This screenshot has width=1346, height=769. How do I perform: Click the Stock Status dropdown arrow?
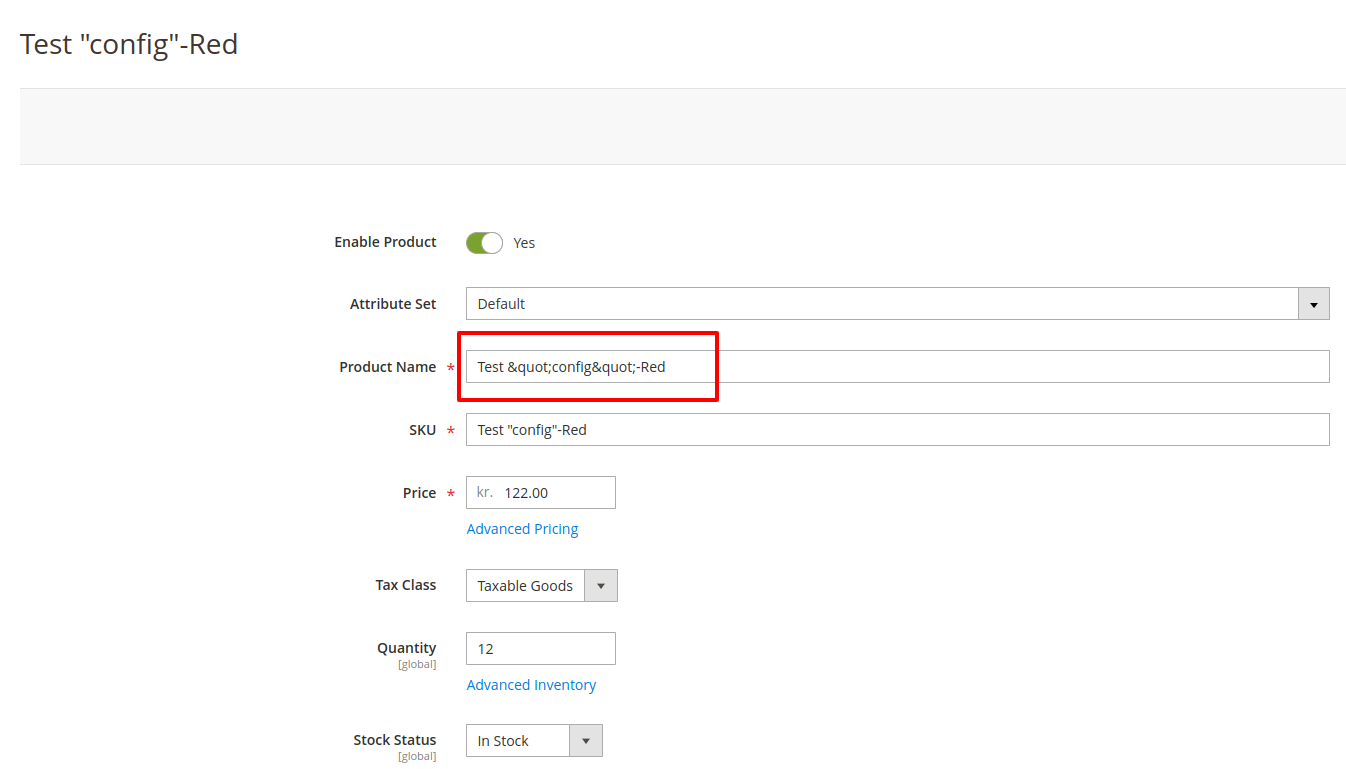(x=588, y=740)
